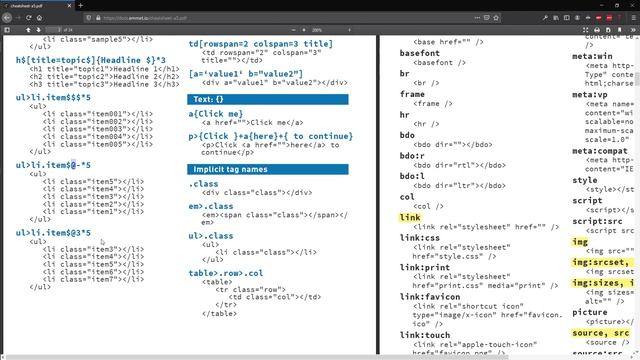
Task: Click the 'ul>li.item$@3*5' heading
Action: [53, 233]
